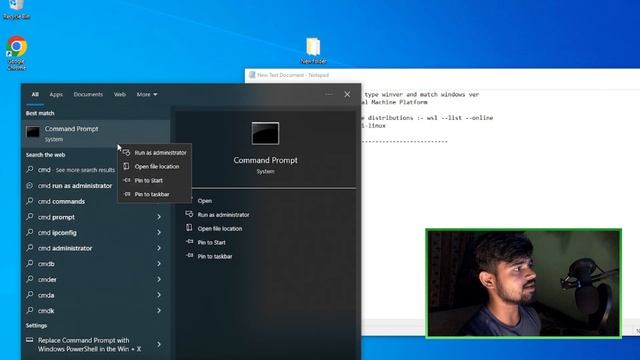The width and height of the screenshot is (640, 360).
Task: Open the More filter dropdown
Action: [147, 94]
